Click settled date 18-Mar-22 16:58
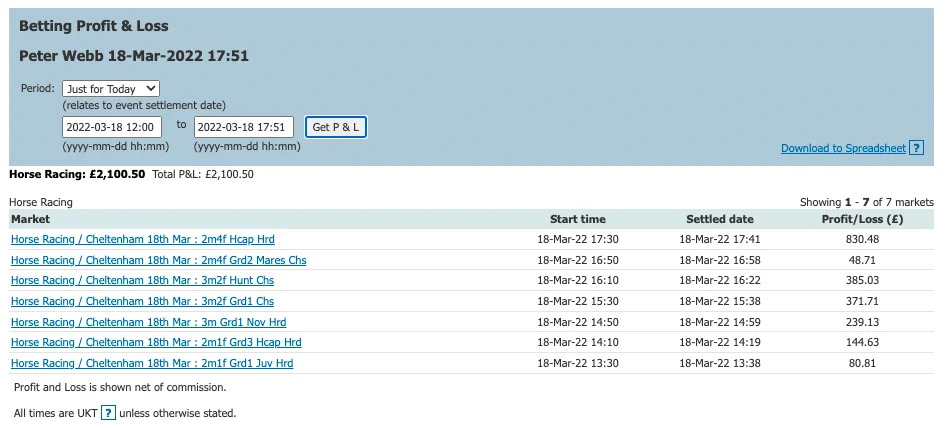946x428 pixels. 720,260
